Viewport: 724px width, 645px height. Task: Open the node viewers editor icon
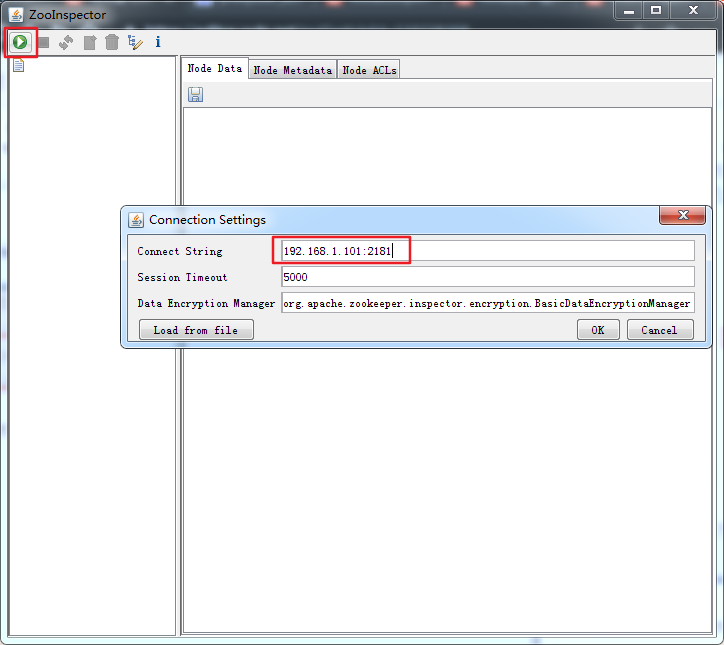(135, 42)
